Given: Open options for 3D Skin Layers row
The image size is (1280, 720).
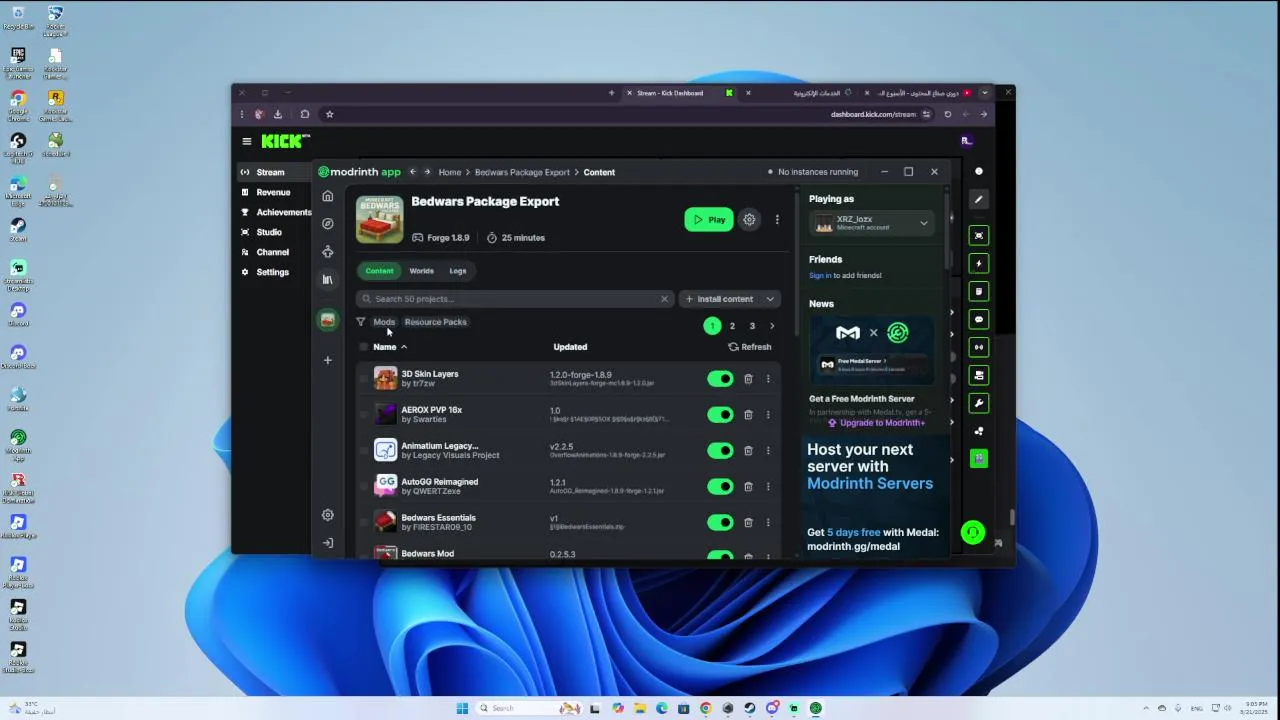Looking at the screenshot, I should [x=768, y=379].
